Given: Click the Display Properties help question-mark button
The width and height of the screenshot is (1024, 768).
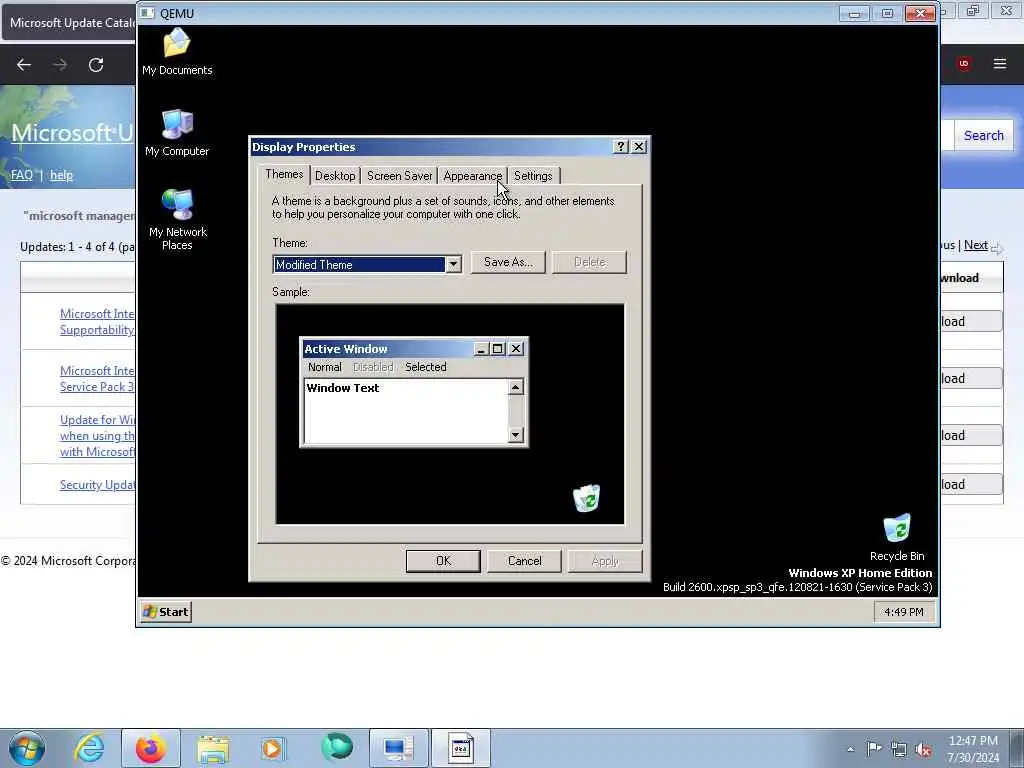Looking at the screenshot, I should [621, 146].
